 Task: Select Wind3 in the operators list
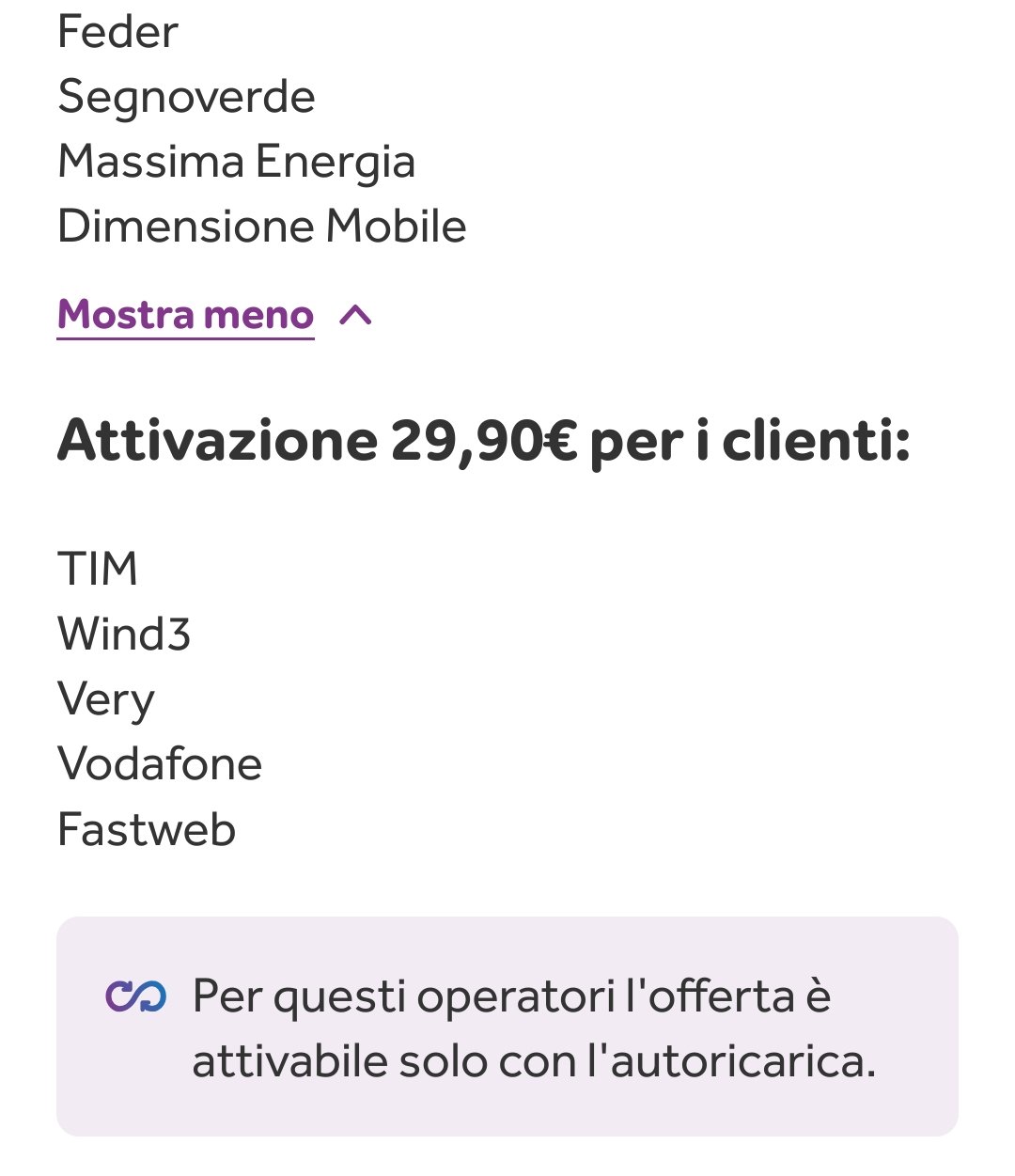(124, 634)
